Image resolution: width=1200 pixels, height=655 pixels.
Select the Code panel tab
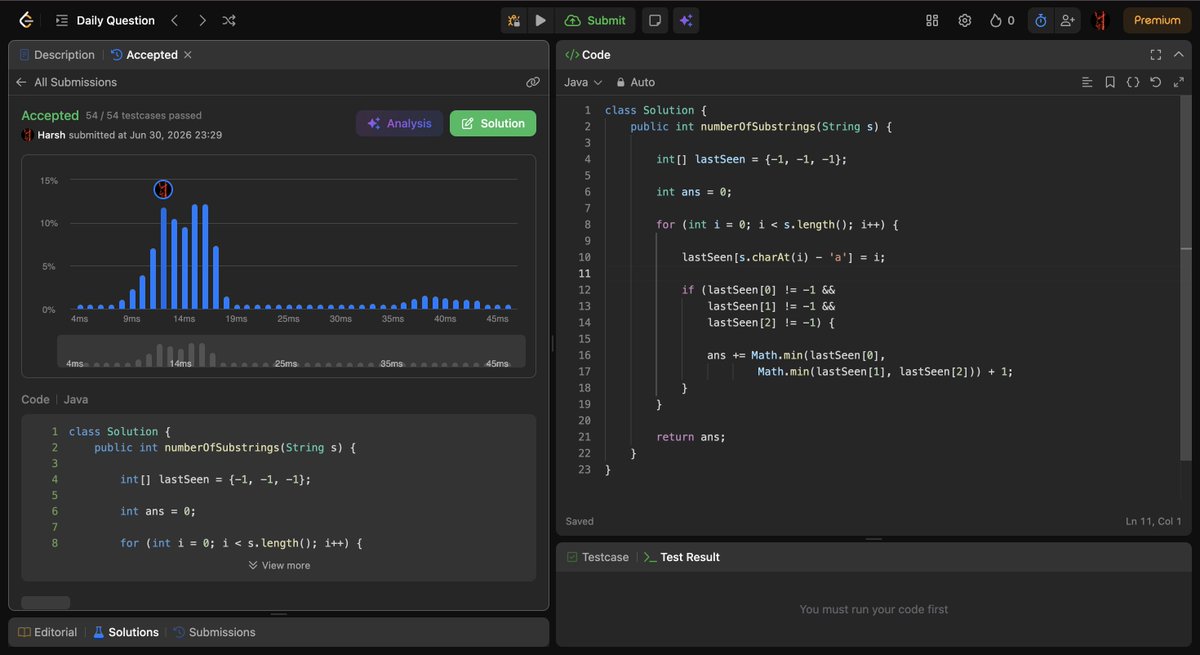point(587,55)
